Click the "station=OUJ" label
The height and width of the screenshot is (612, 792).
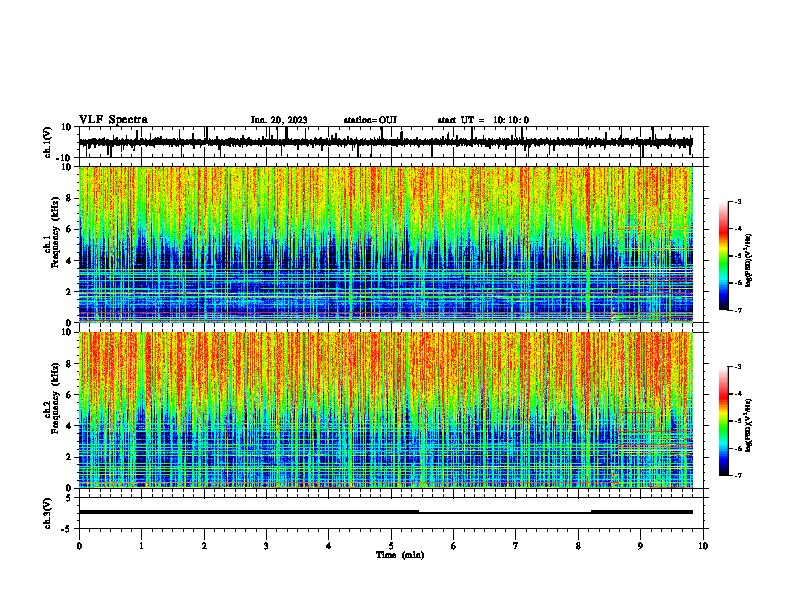[370, 120]
